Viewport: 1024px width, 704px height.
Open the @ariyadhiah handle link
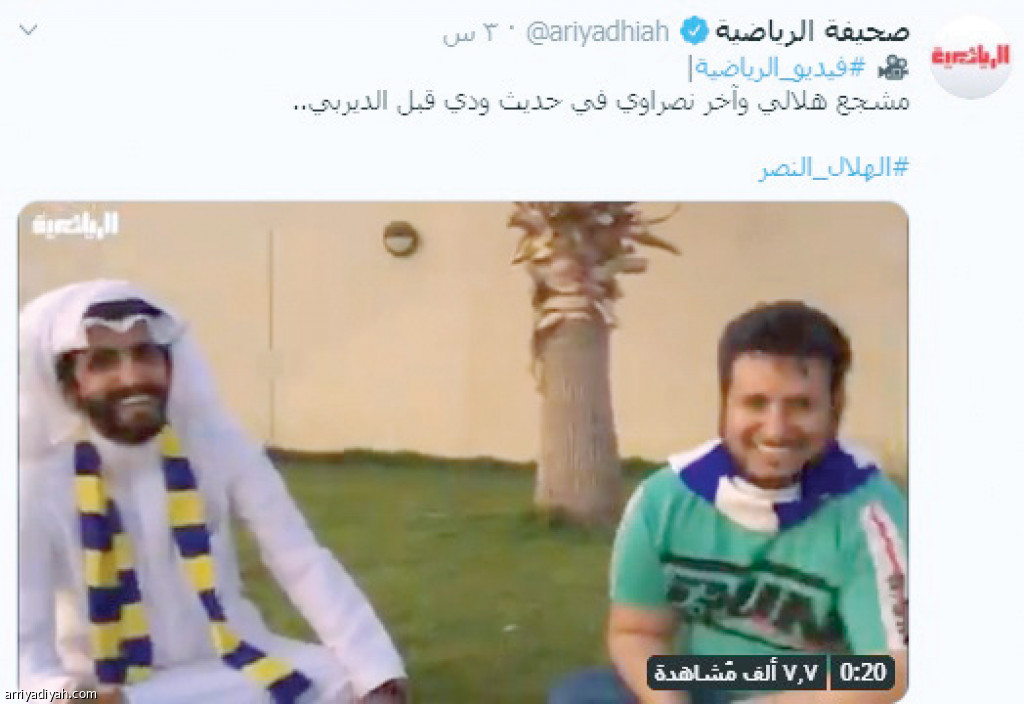pyautogui.click(x=598, y=32)
